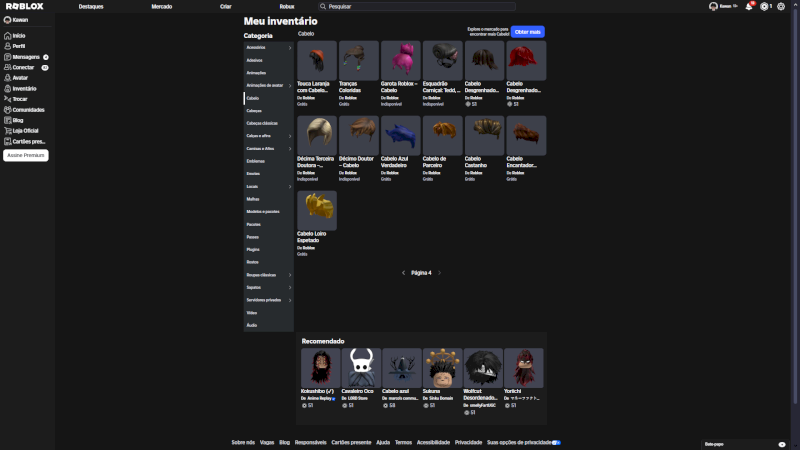Go to the next inventory page

439,273
